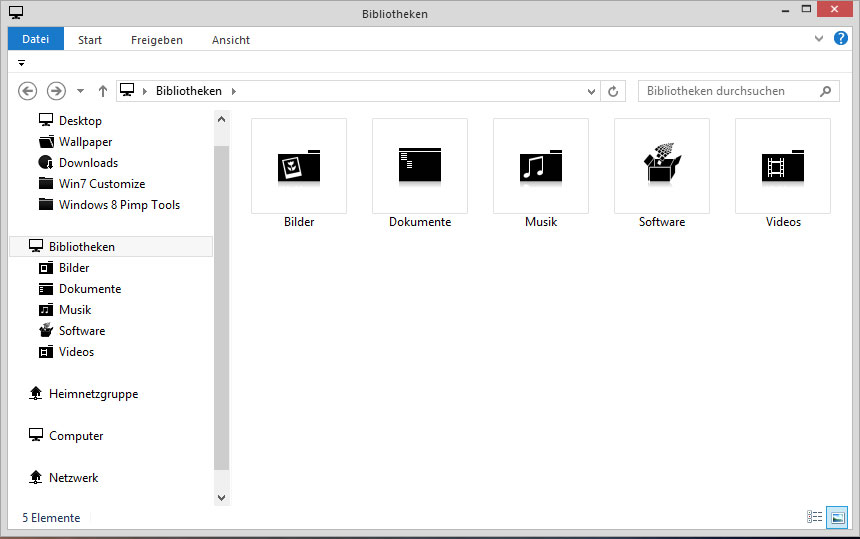Click the Dokumente icon in navigation tree

click(x=46, y=288)
